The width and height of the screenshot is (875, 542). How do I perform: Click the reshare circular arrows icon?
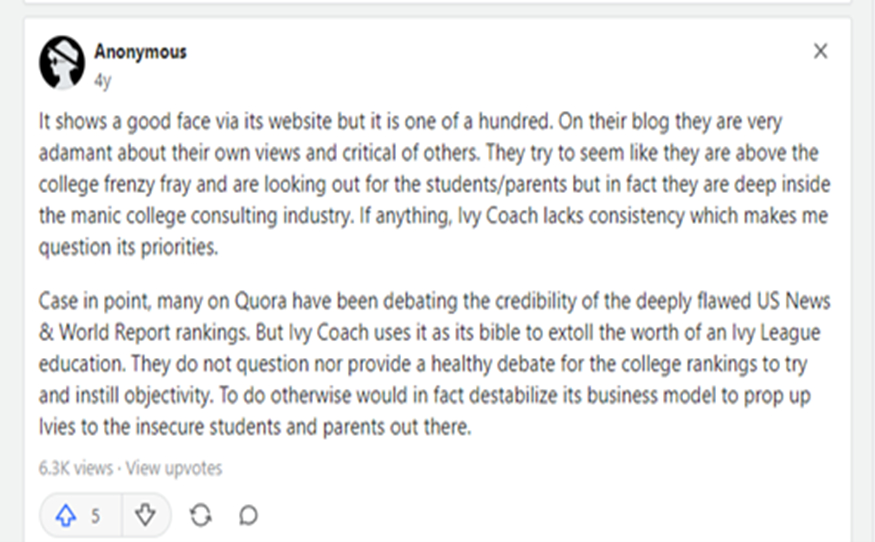pos(200,515)
